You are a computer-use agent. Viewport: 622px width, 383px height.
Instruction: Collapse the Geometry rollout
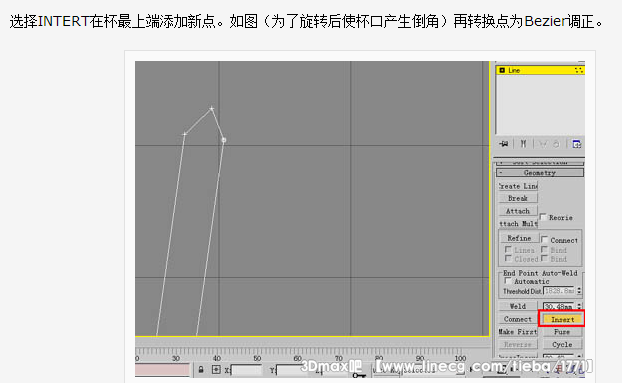[540, 172]
